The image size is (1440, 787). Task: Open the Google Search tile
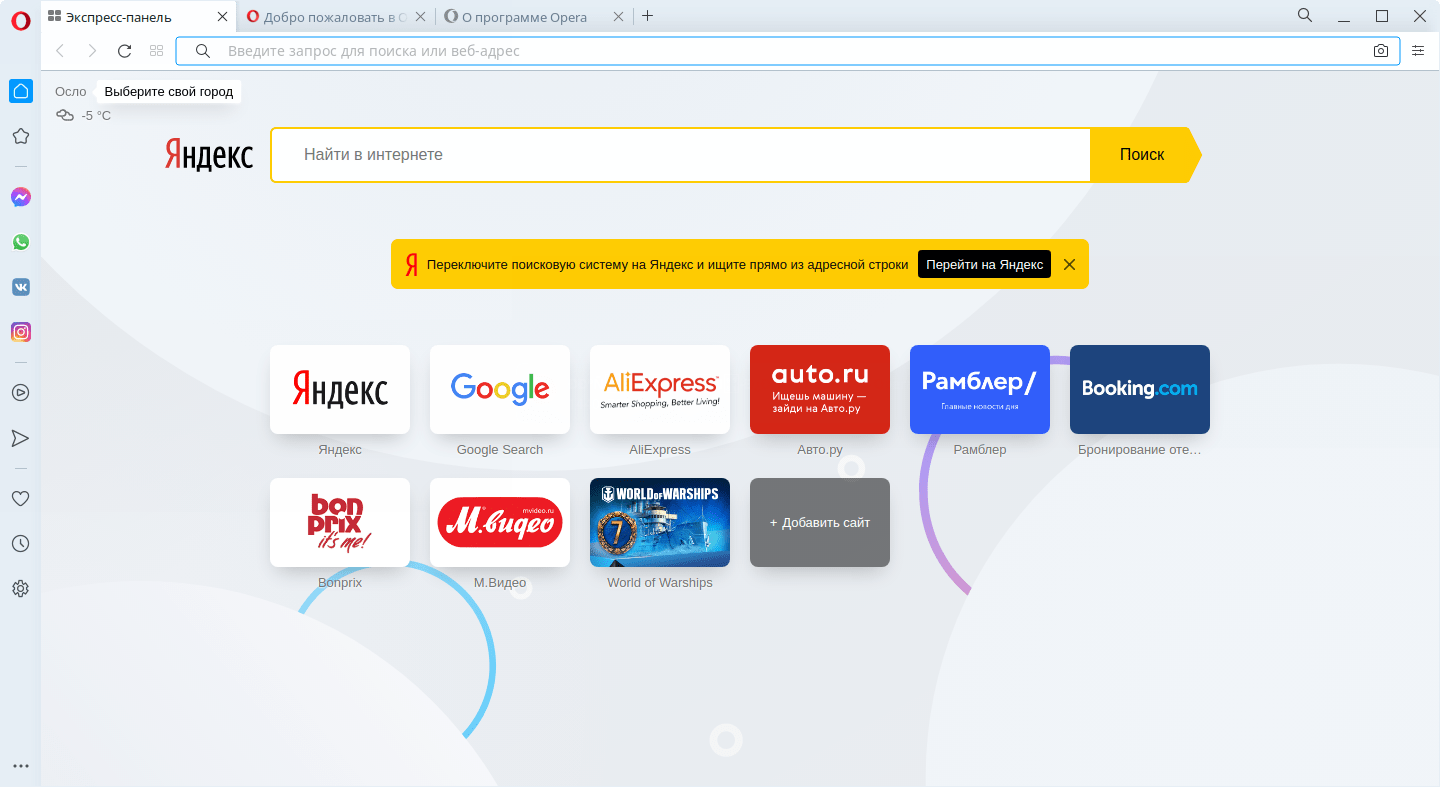tap(500, 389)
